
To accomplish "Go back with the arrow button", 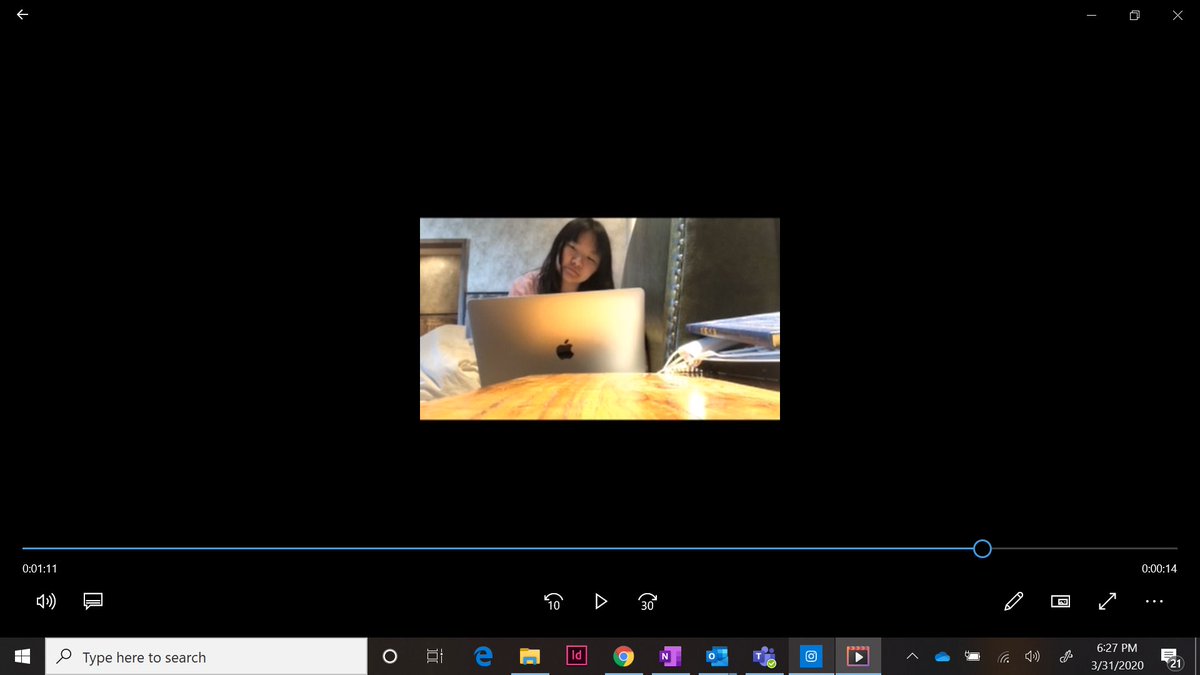I will pyautogui.click(x=22, y=15).
